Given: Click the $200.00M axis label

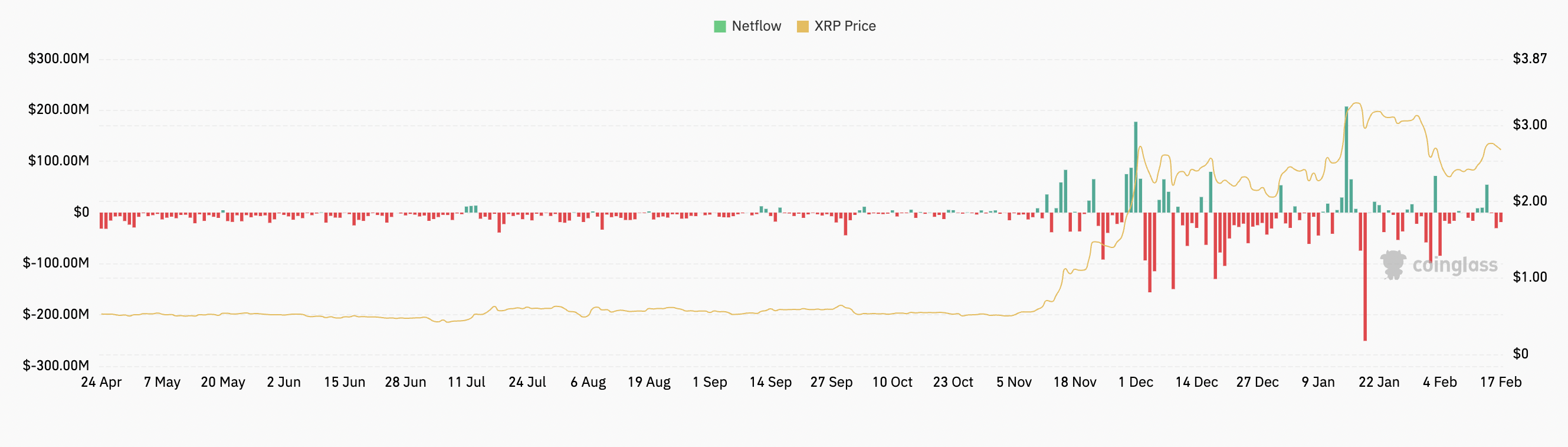Looking at the screenshot, I should click(58, 110).
